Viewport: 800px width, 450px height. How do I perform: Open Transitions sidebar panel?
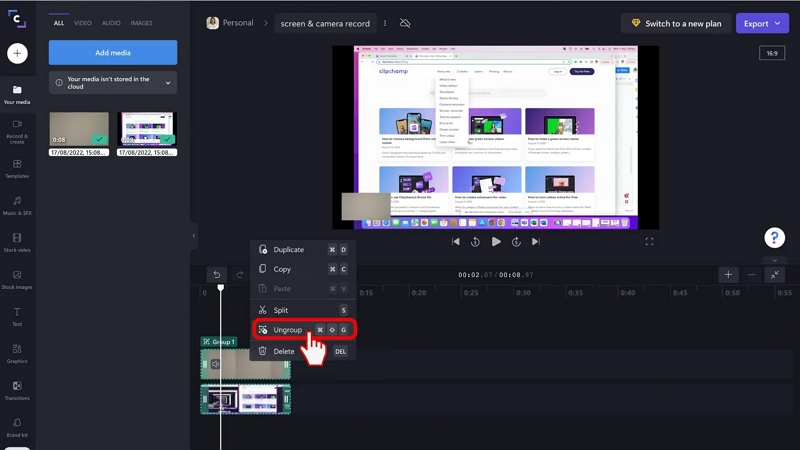17,391
